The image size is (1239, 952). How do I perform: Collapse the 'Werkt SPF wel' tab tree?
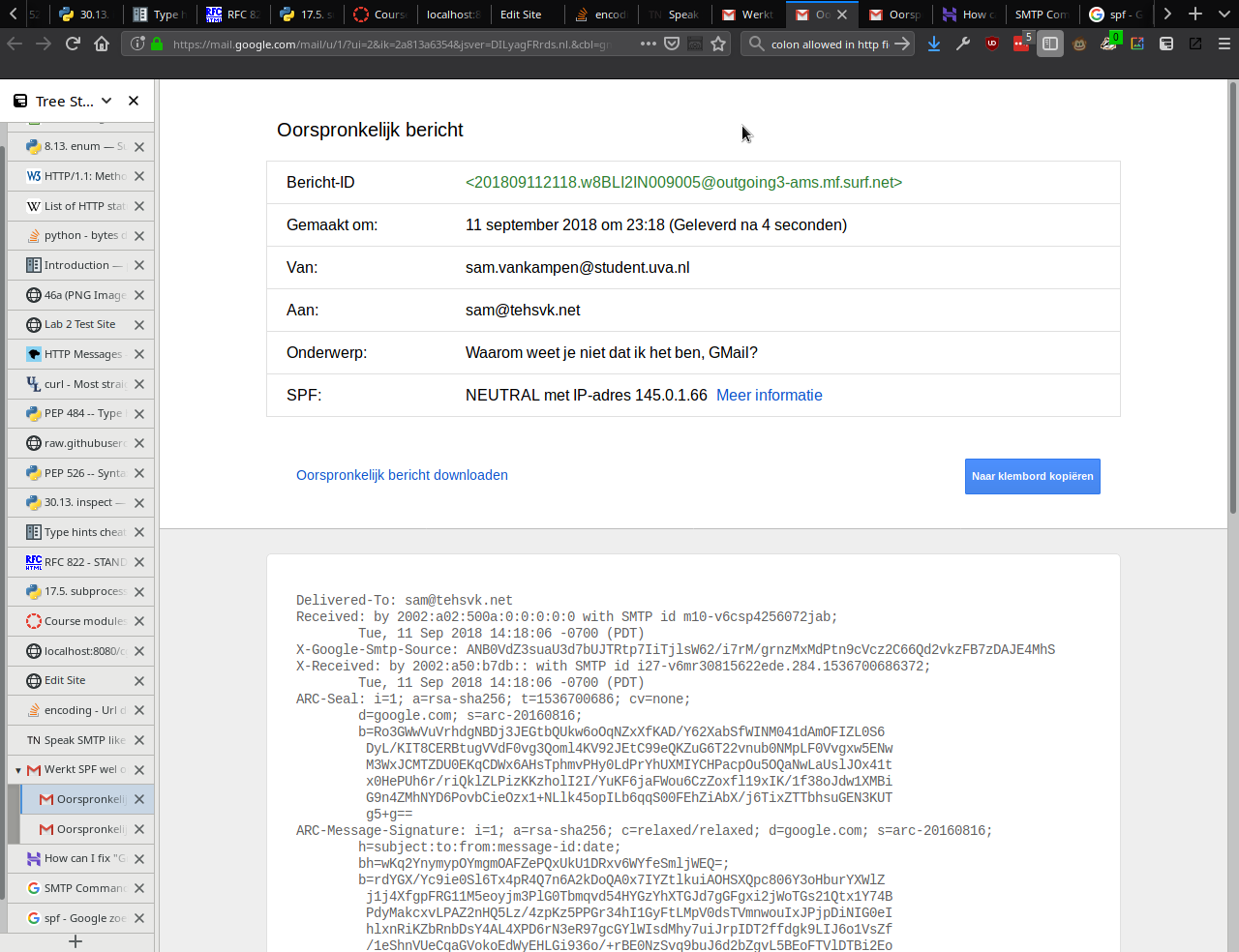coord(18,770)
